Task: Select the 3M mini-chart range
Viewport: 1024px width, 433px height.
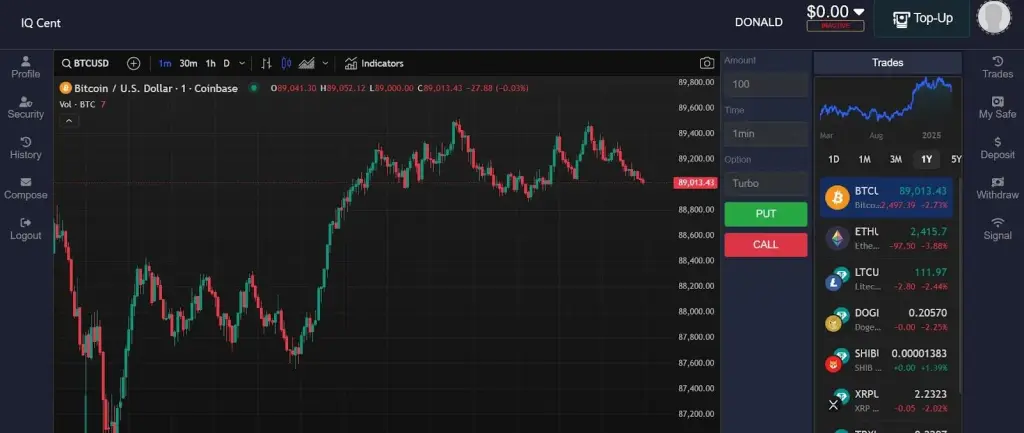Action: click(x=895, y=159)
